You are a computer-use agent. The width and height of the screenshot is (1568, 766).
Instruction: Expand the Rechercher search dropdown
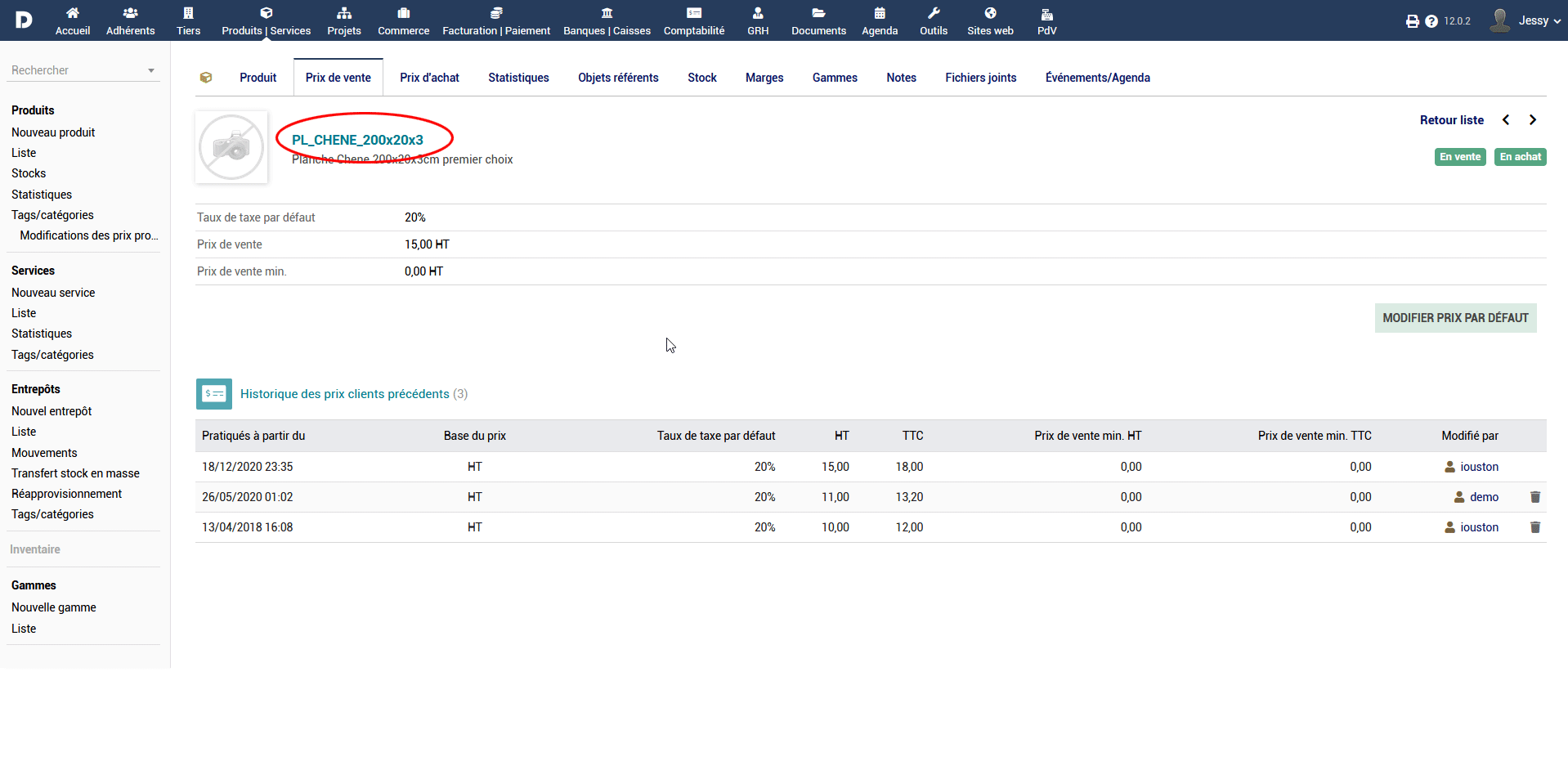[x=151, y=71]
